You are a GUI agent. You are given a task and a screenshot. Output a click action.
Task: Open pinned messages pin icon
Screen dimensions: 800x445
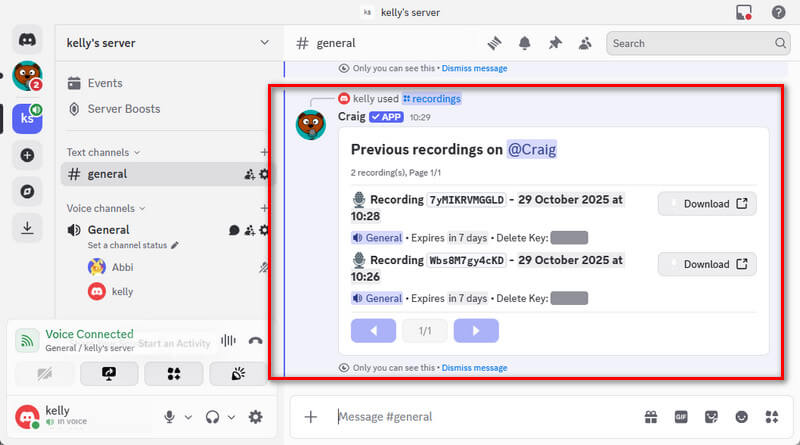click(554, 43)
